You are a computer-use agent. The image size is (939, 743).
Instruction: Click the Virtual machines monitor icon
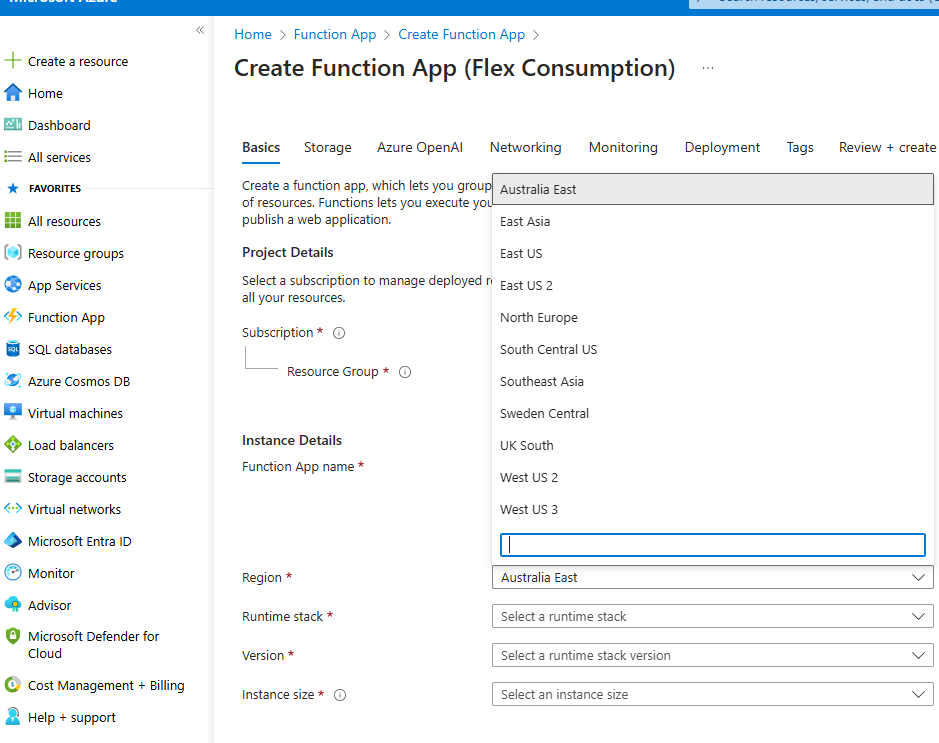coord(13,412)
